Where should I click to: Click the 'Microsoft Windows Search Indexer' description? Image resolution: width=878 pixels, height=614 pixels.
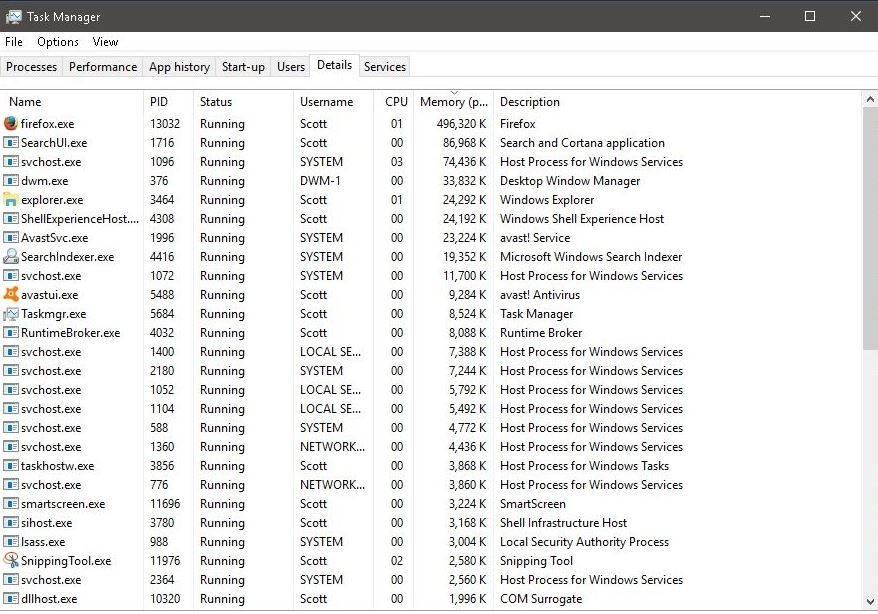click(591, 257)
